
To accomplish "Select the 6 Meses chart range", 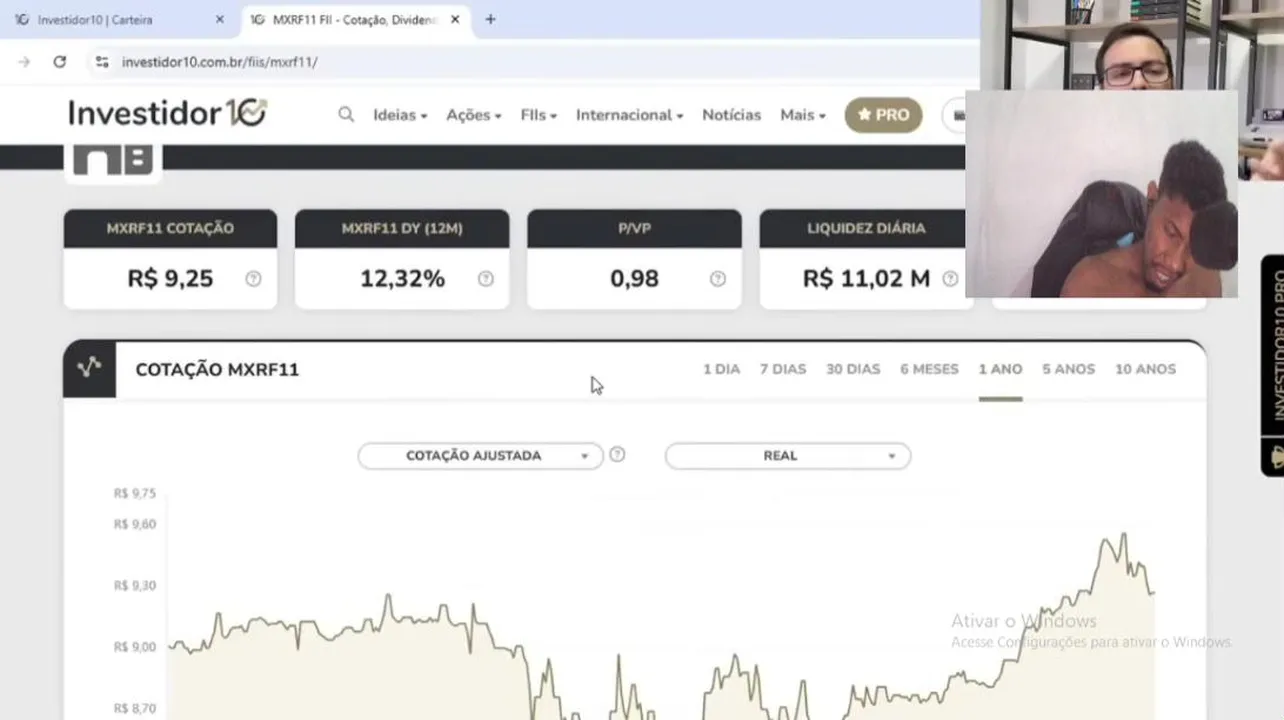I will pyautogui.click(x=929, y=369).
